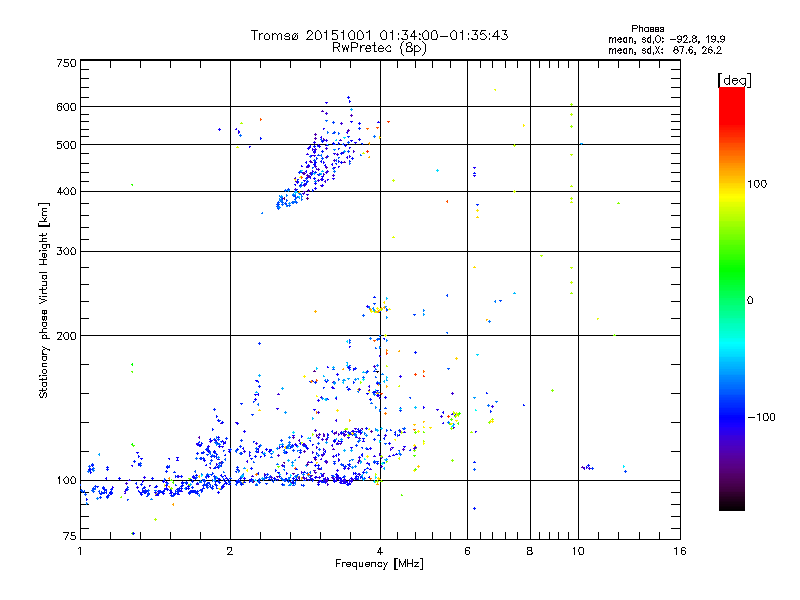Select the 'mean, sd,O: -92.8, 19.9' line

[x=667, y=39]
